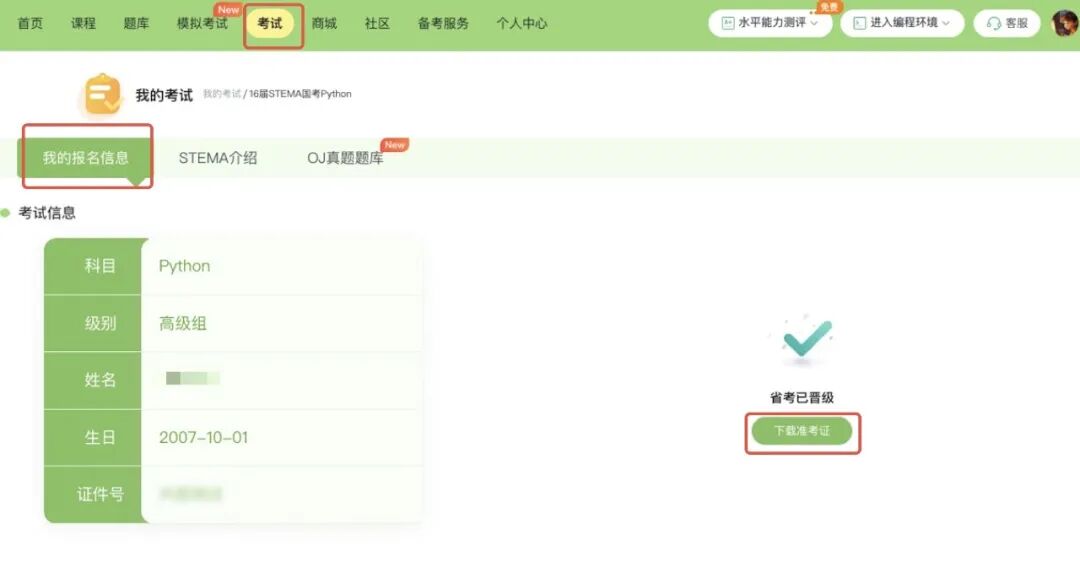Visit the 社区 community page
This screenshot has height=567, width=1080.
(377, 23)
